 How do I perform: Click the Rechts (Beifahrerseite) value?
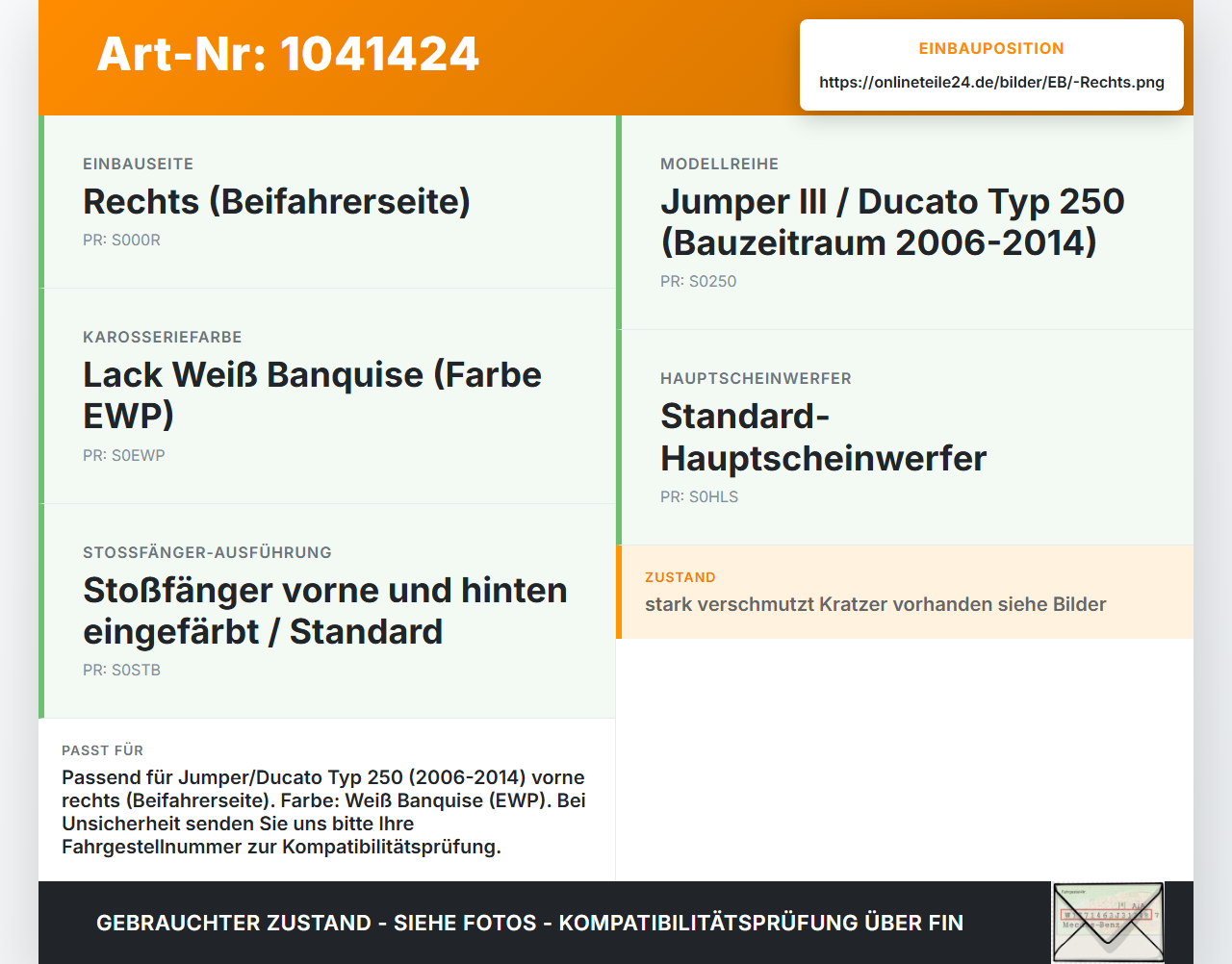click(277, 202)
